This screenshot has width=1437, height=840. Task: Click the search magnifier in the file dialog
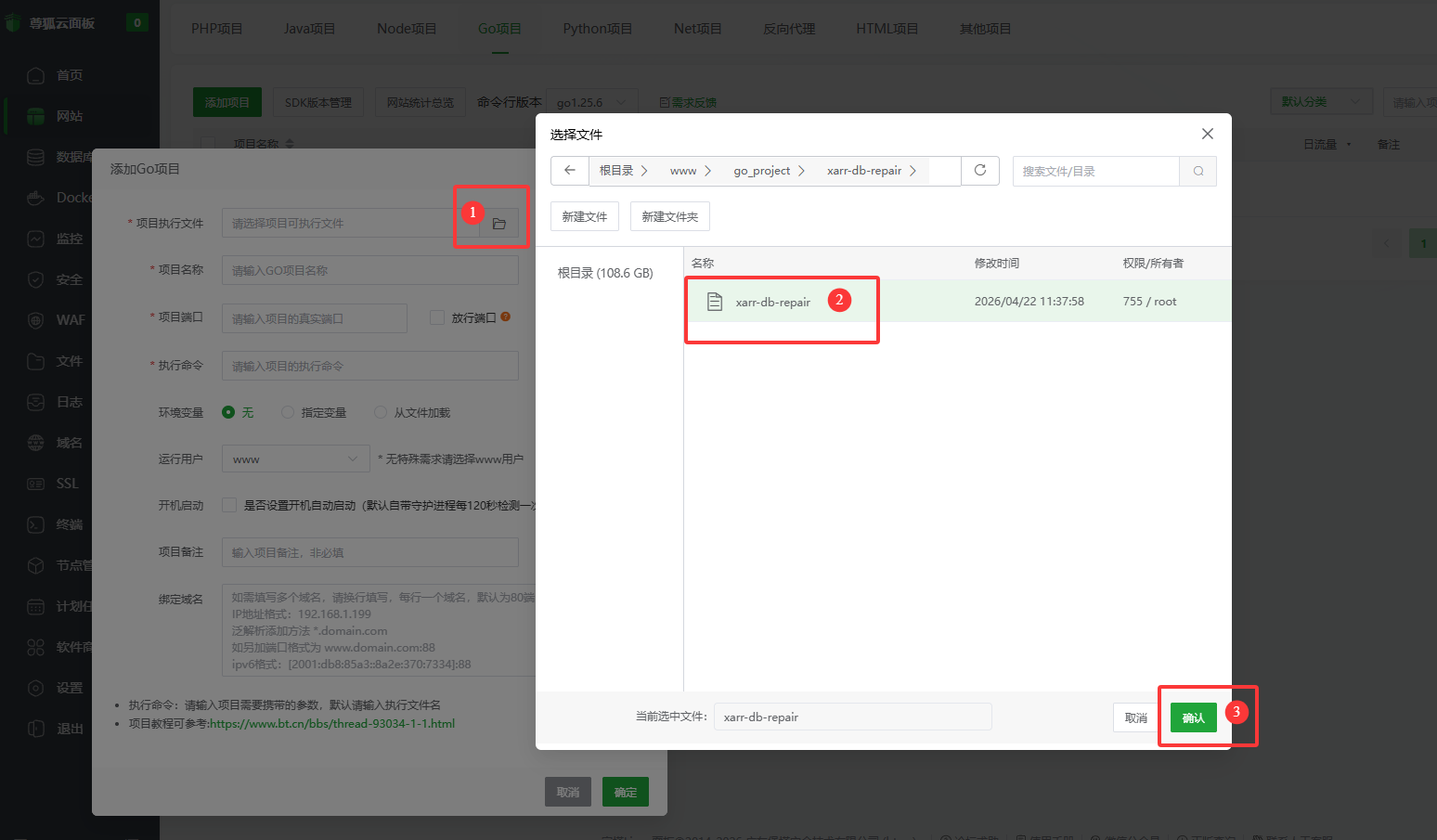(1197, 171)
